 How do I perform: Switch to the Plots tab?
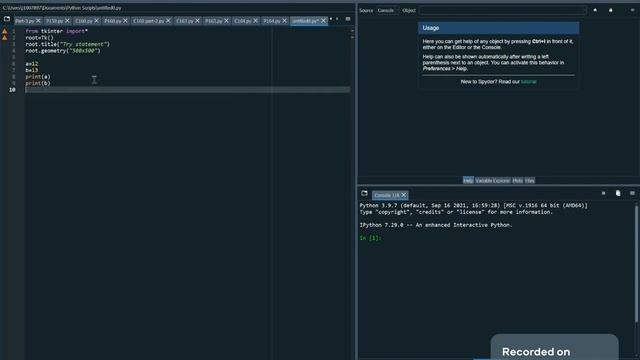point(518,180)
